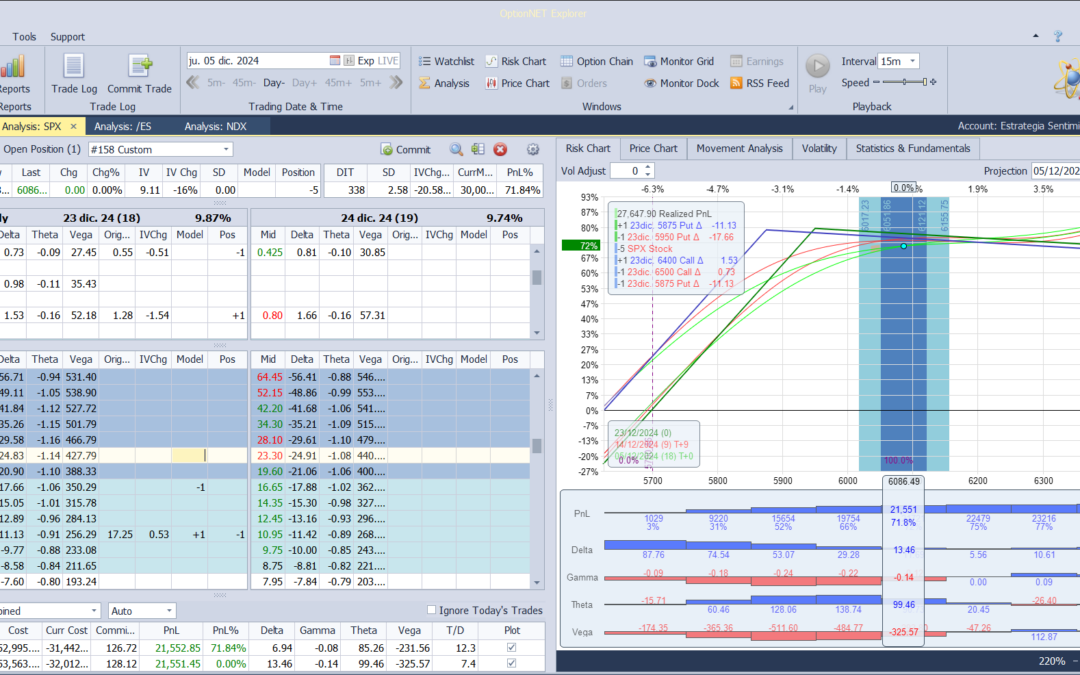Click the Windows group dialog launcher arrow
Screen dimensions: 1080x675
tap(791, 107)
